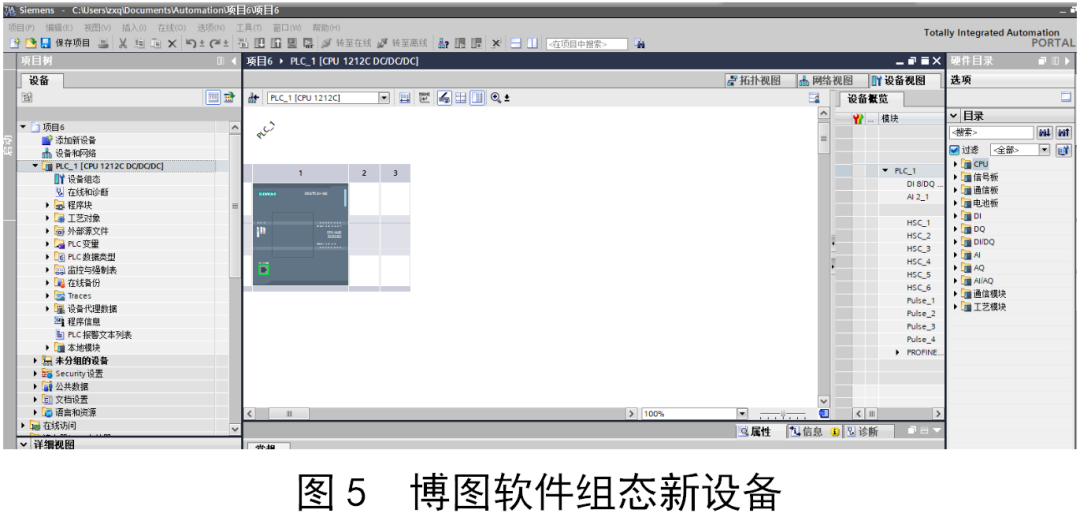Expand Security 设置 in project tree
The width and height of the screenshot is (1080, 517).
[x=35, y=374]
